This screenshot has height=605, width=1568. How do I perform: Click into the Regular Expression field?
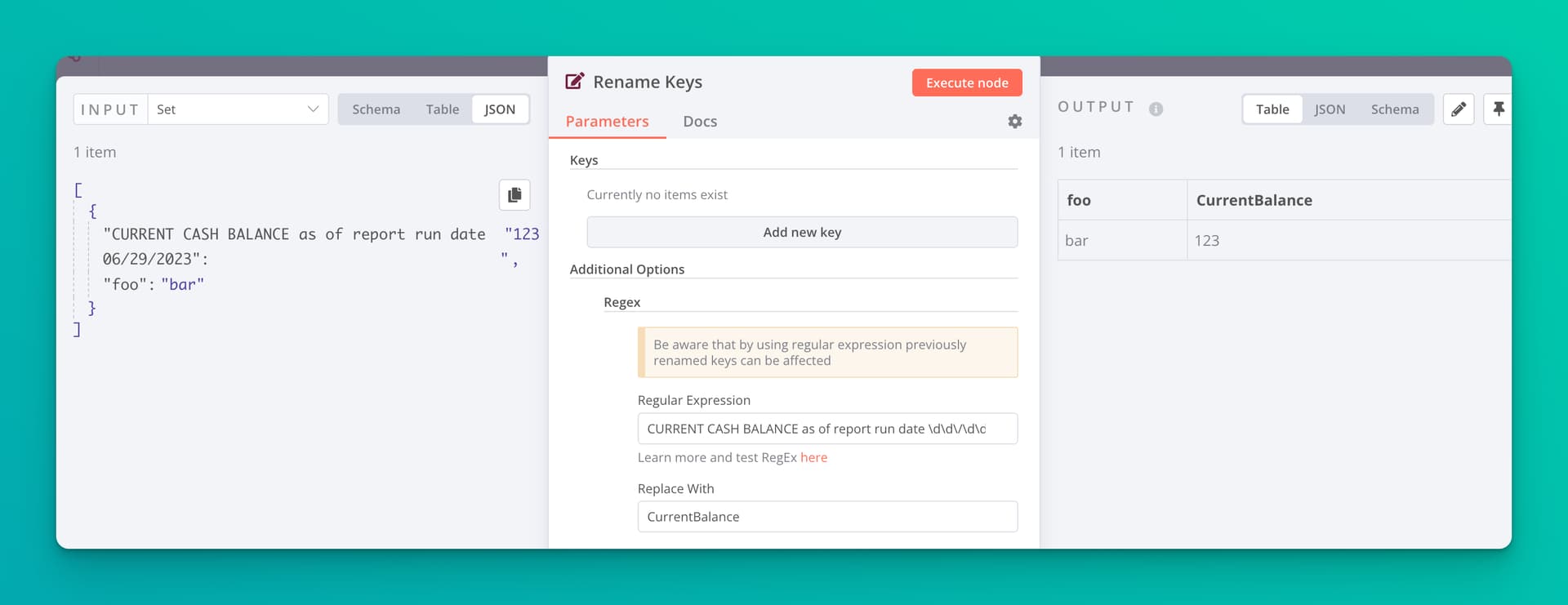826,429
